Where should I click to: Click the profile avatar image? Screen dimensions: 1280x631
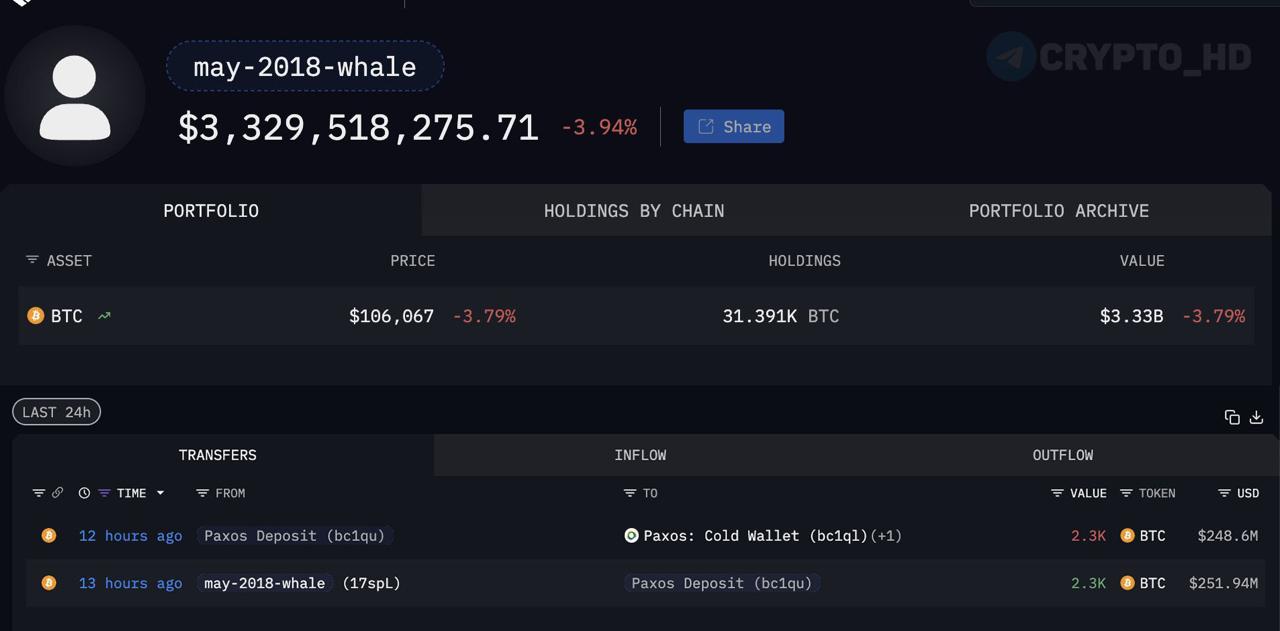[75, 96]
